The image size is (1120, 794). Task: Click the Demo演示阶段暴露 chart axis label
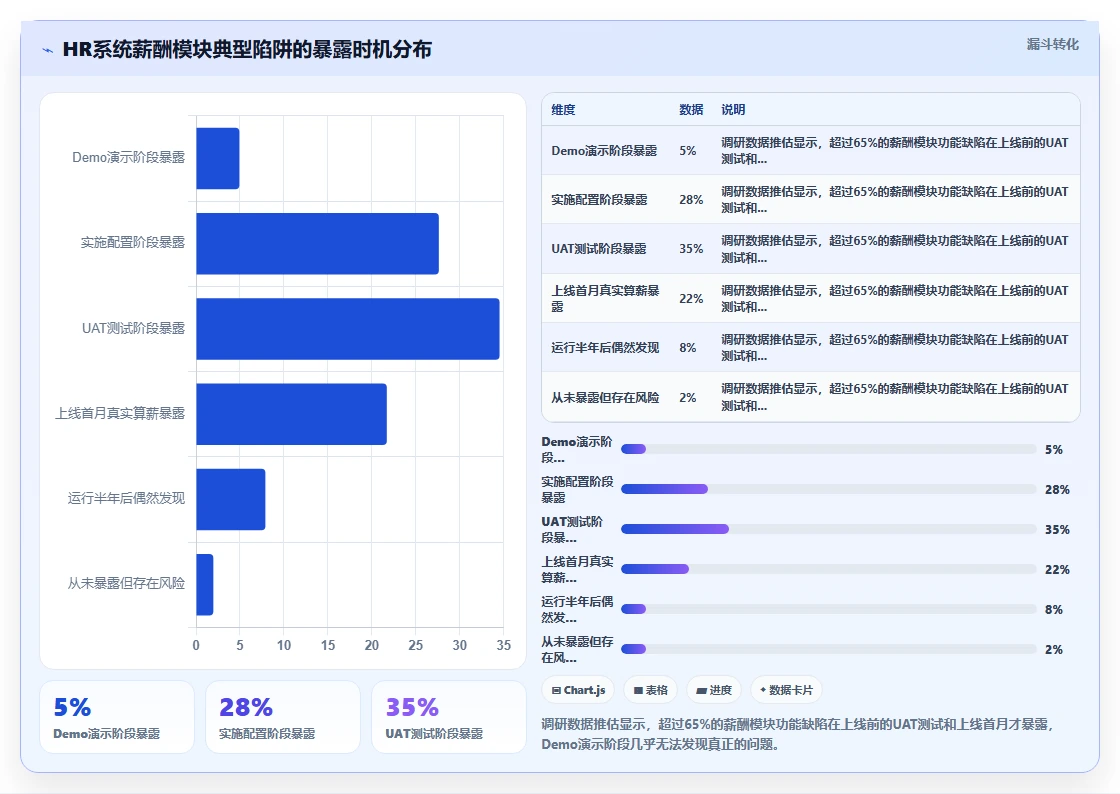coord(128,158)
